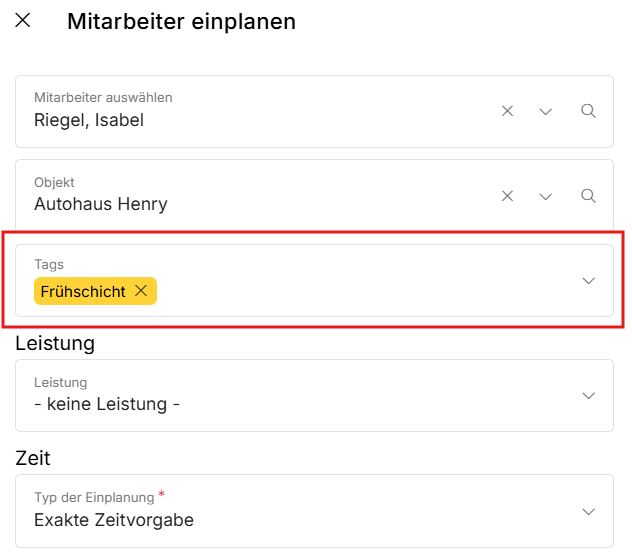The image size is (632, 556).
Task: Close the Mitarbeiter einplanen dialog
Action: (23, 21)
